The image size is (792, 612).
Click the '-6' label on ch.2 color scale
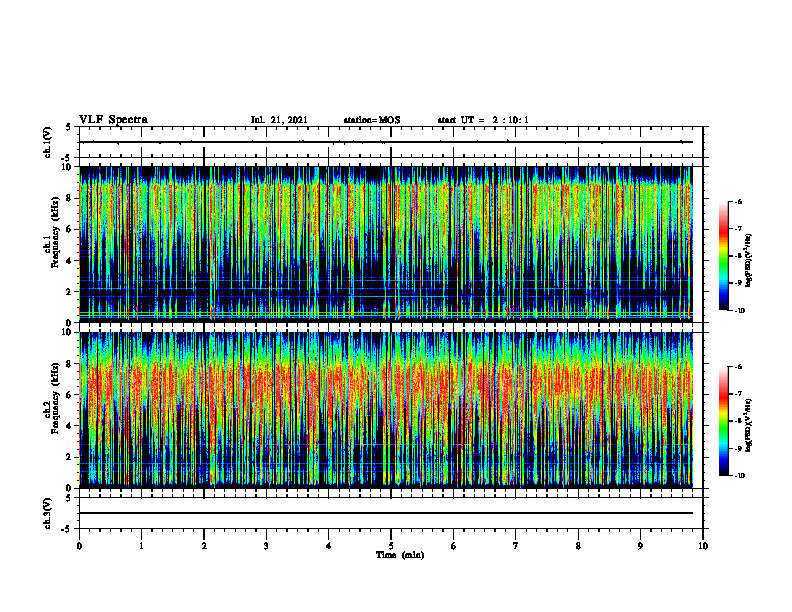[x=738, y=367]
